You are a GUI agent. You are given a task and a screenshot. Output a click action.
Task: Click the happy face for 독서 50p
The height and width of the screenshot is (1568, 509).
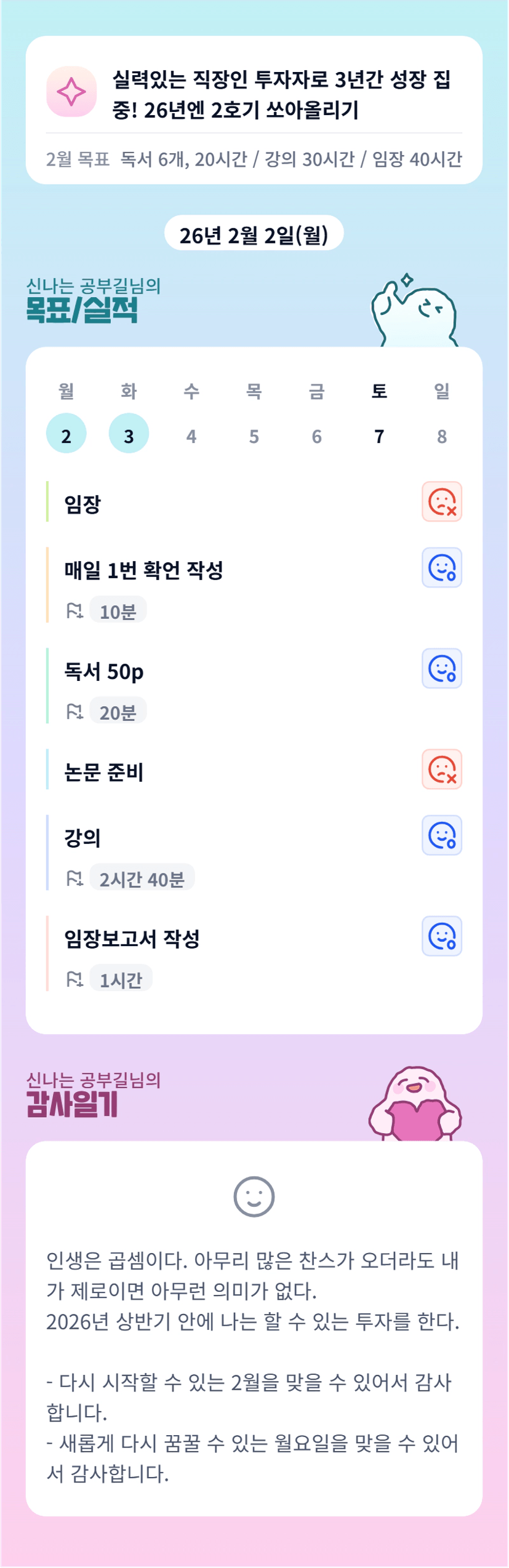pyautogui.click(x=441, y=668)
